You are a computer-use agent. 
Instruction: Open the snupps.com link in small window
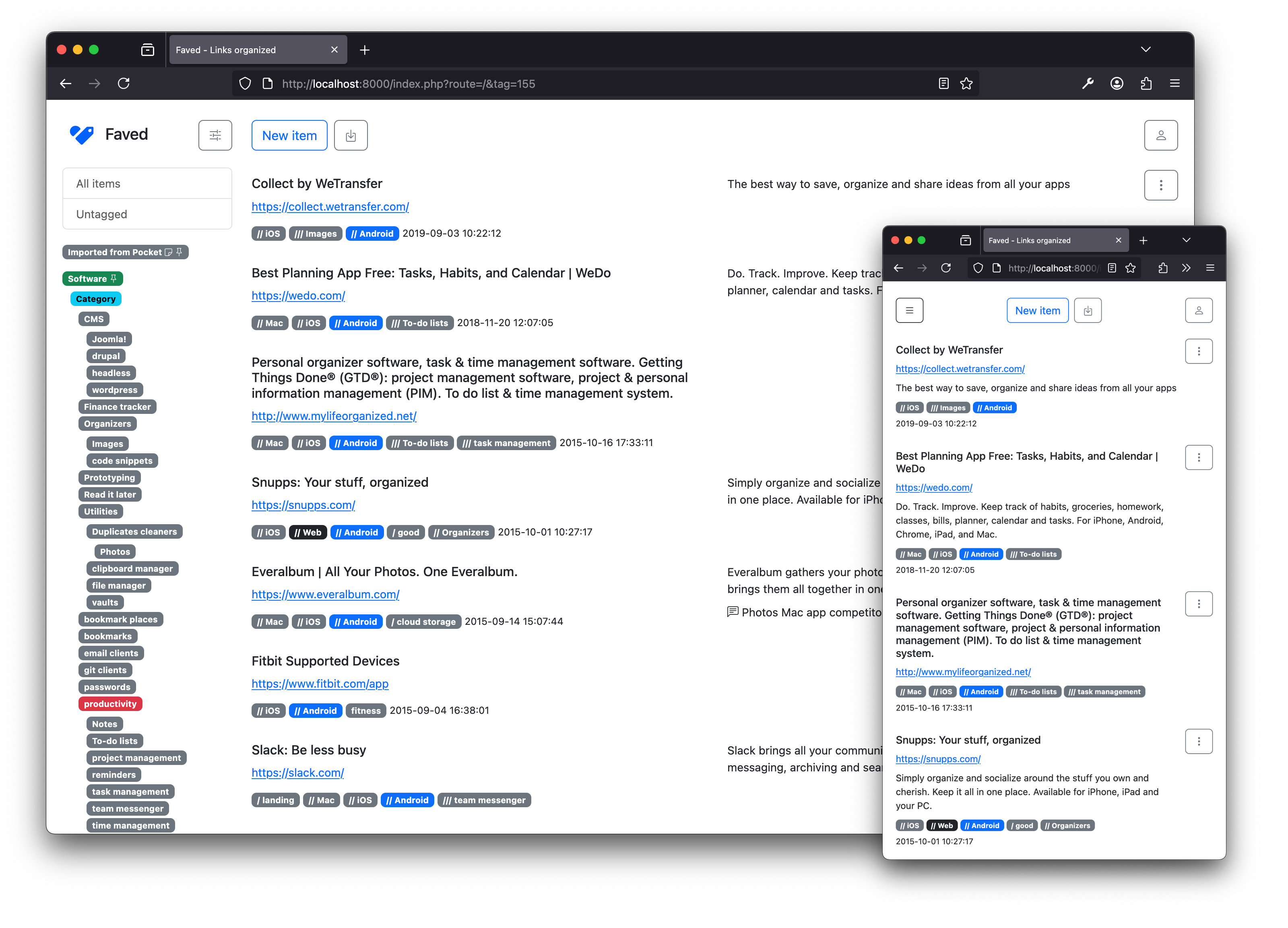point(937,759)
